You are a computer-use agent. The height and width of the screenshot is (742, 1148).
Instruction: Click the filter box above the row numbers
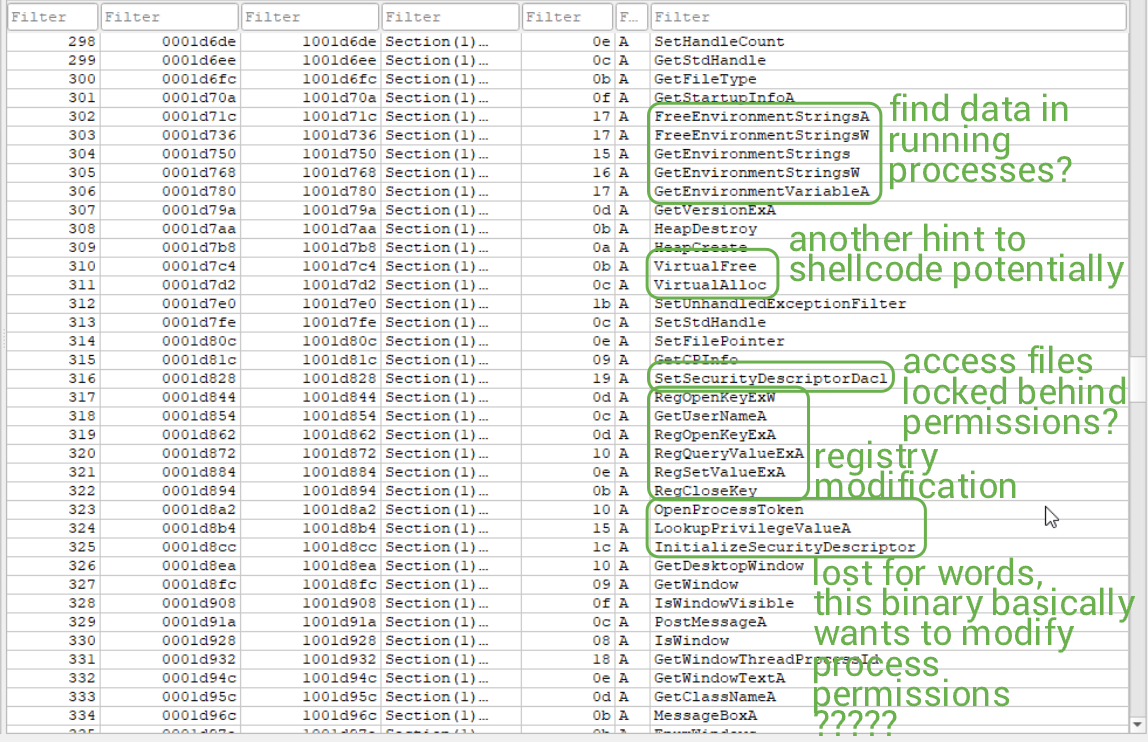(53, 17)
